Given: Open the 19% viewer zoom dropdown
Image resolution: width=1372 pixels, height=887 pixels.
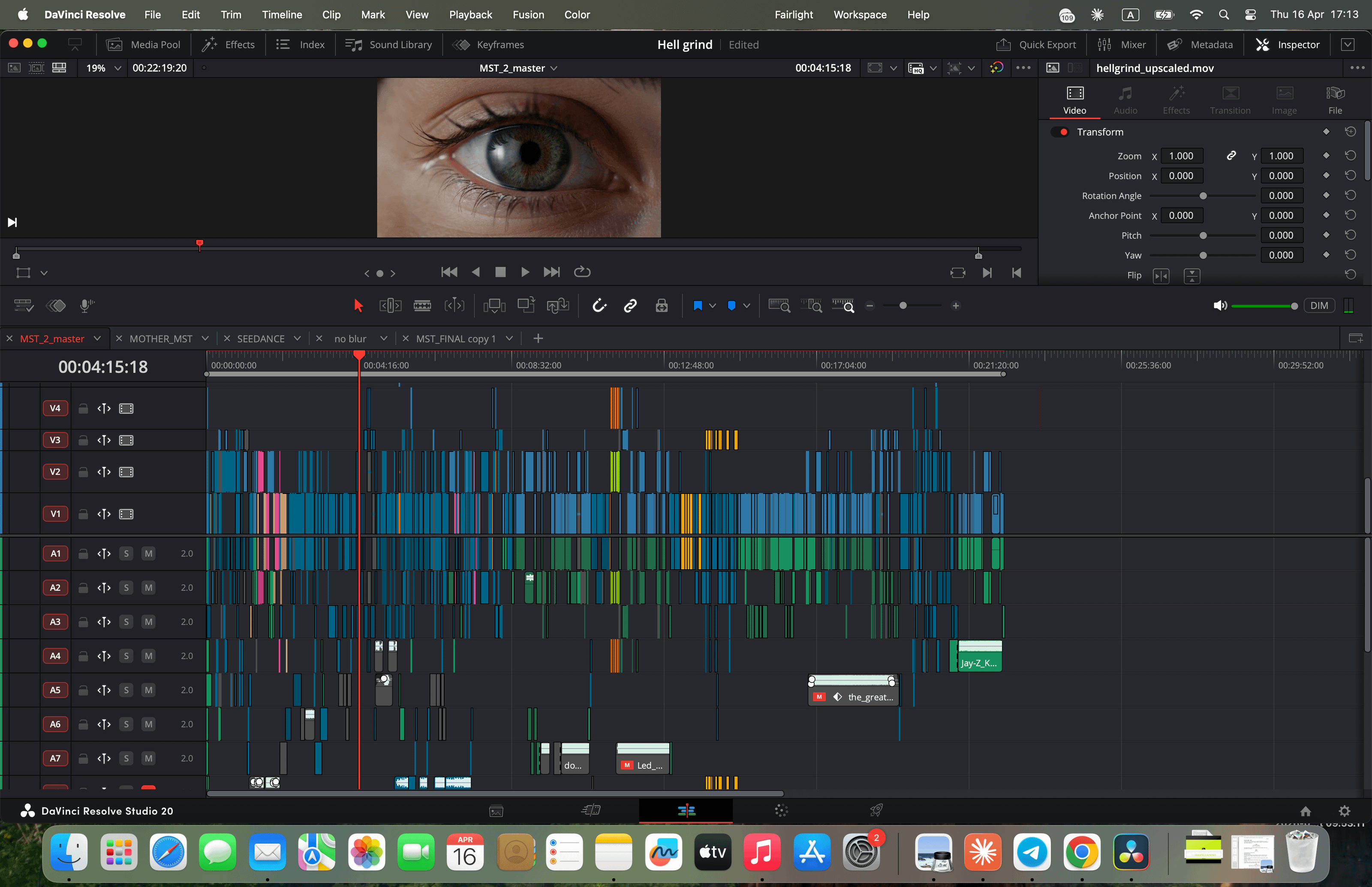Looking at the screenshot, I should click(x=117, y=68).
